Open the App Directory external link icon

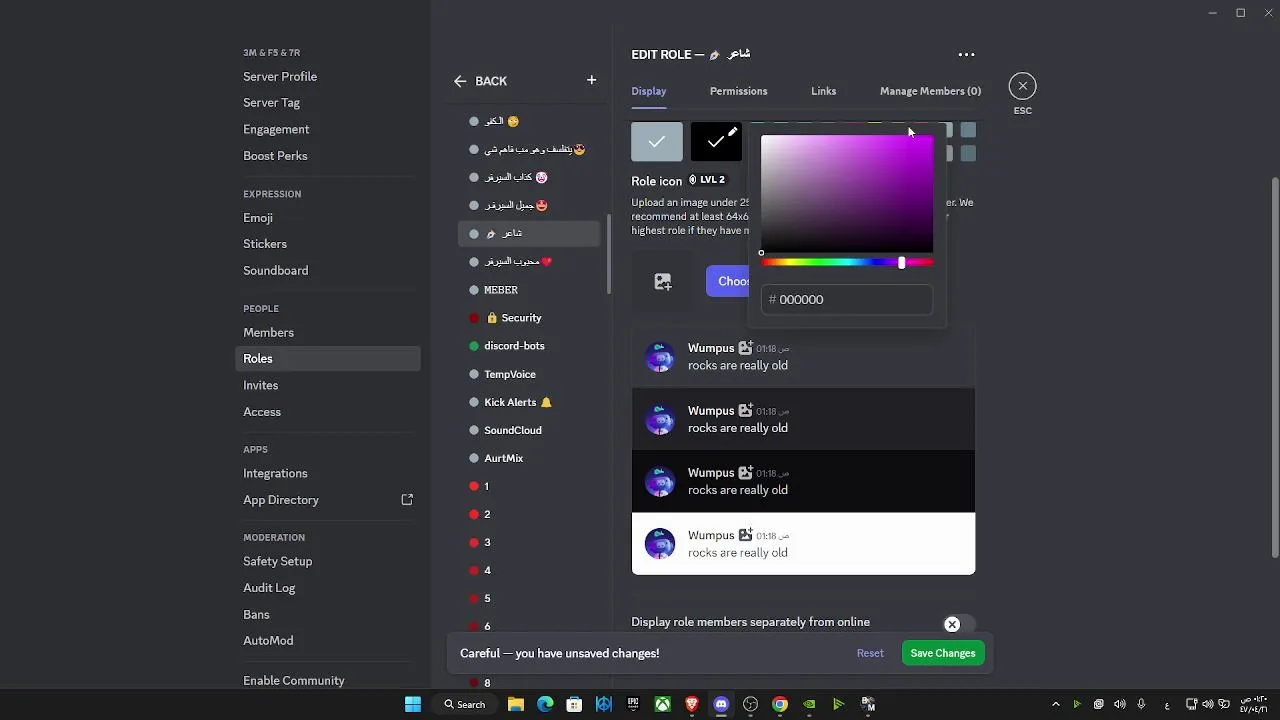407,500
